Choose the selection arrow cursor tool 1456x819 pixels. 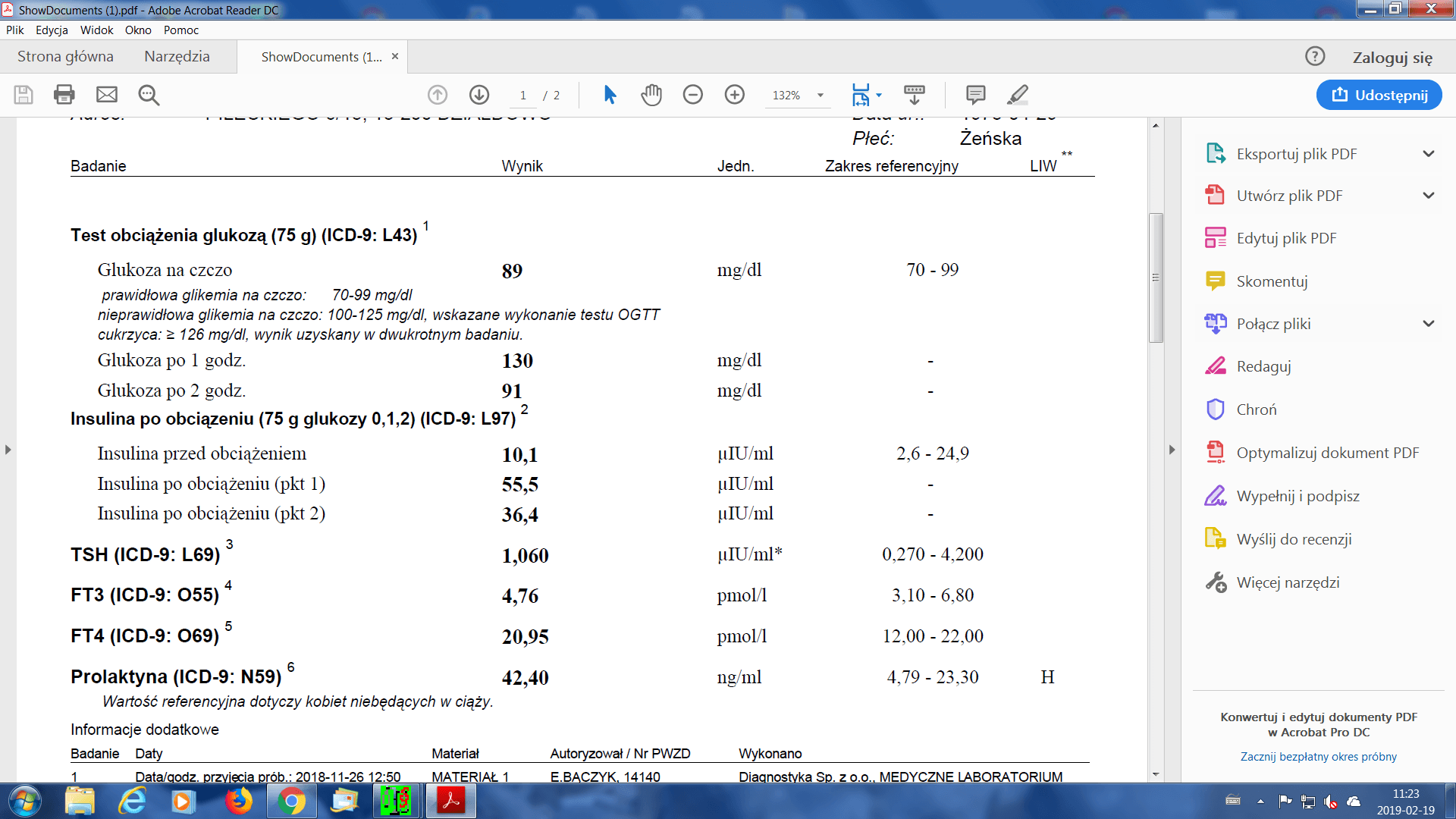pyautogui.click(x=610, y=95)
